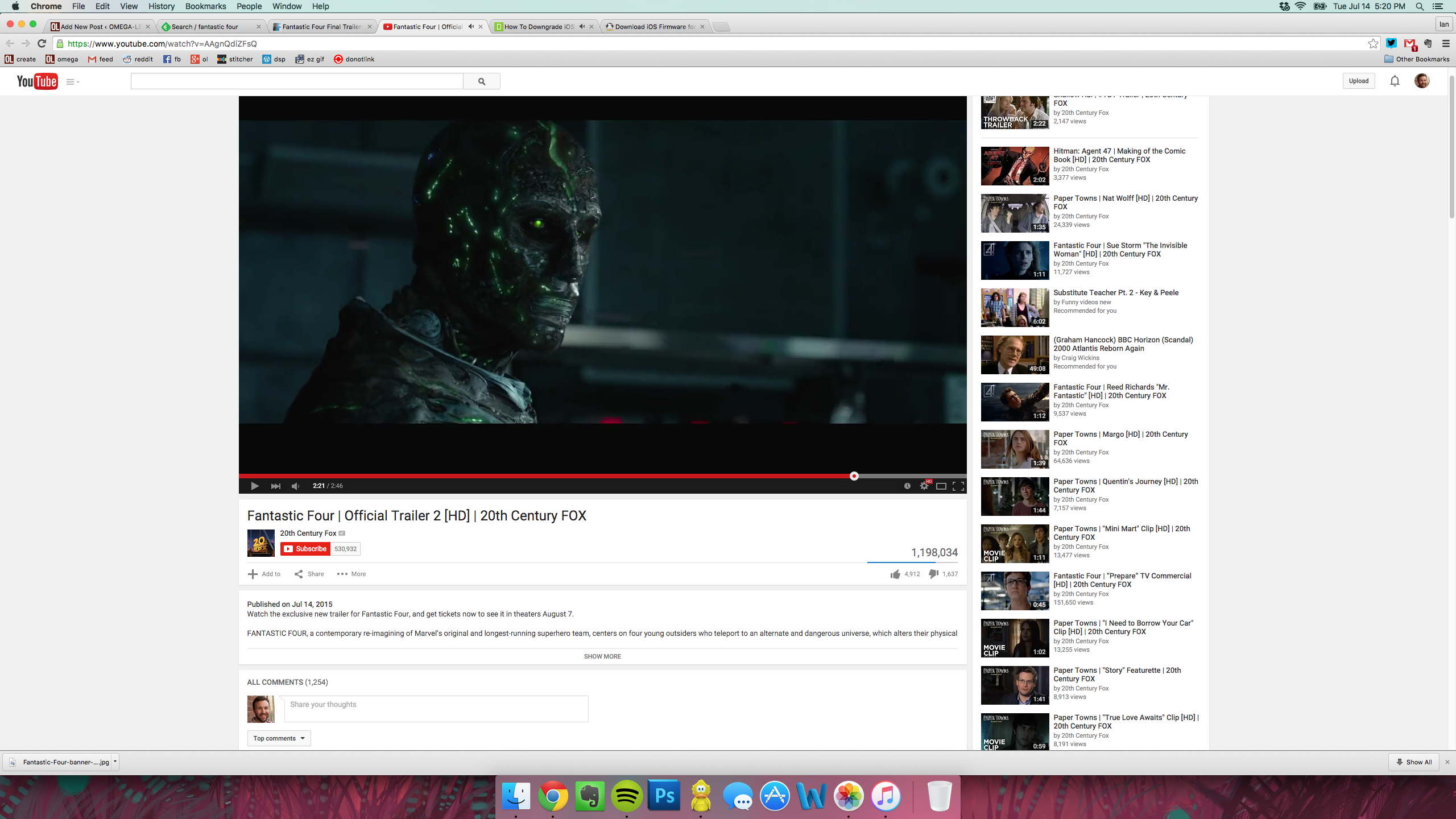This screenshot has height=819, width=1456.
Task: Skip to next video in player
Action: 275,486
